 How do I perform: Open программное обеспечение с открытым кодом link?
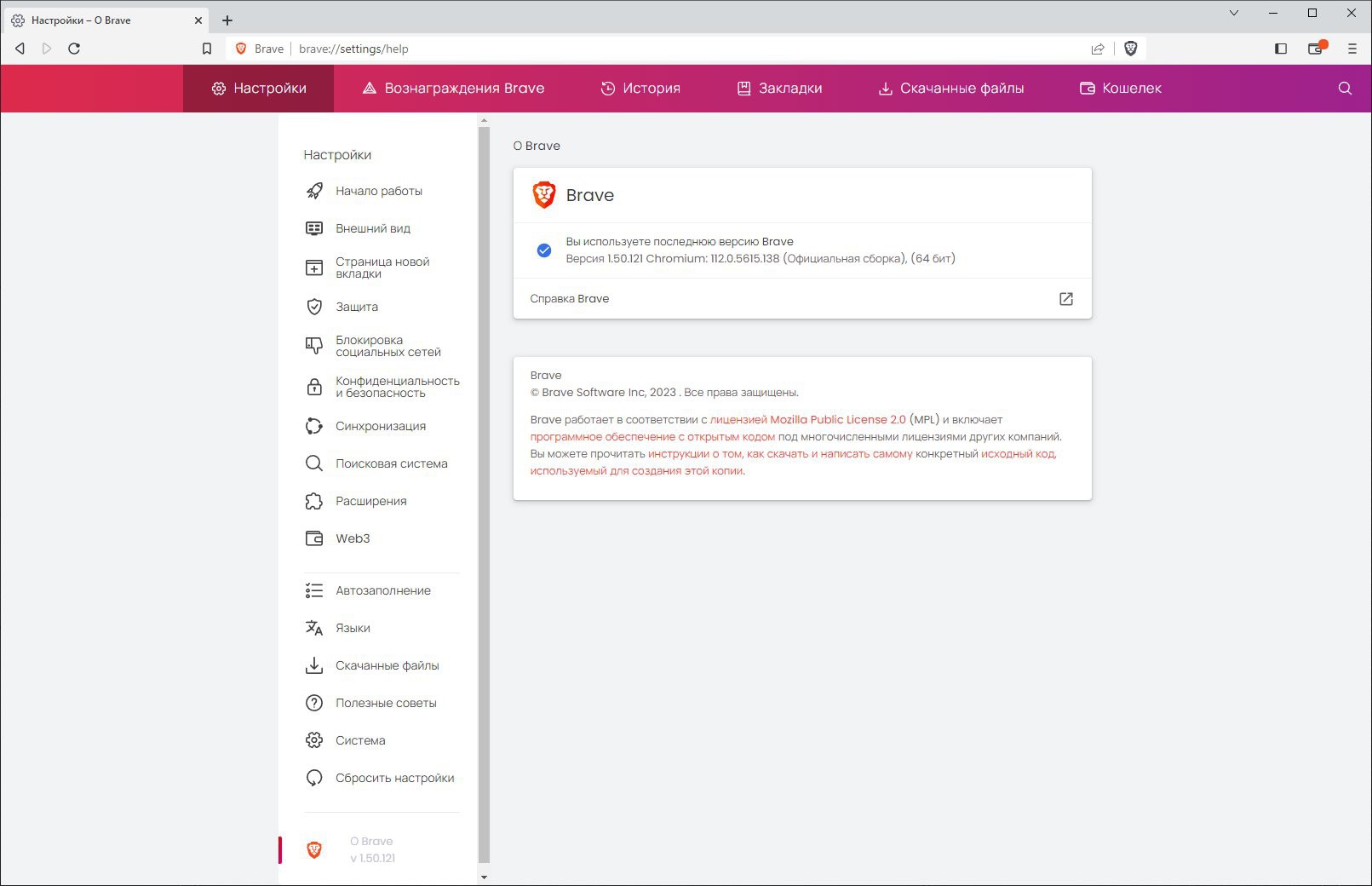652,436
